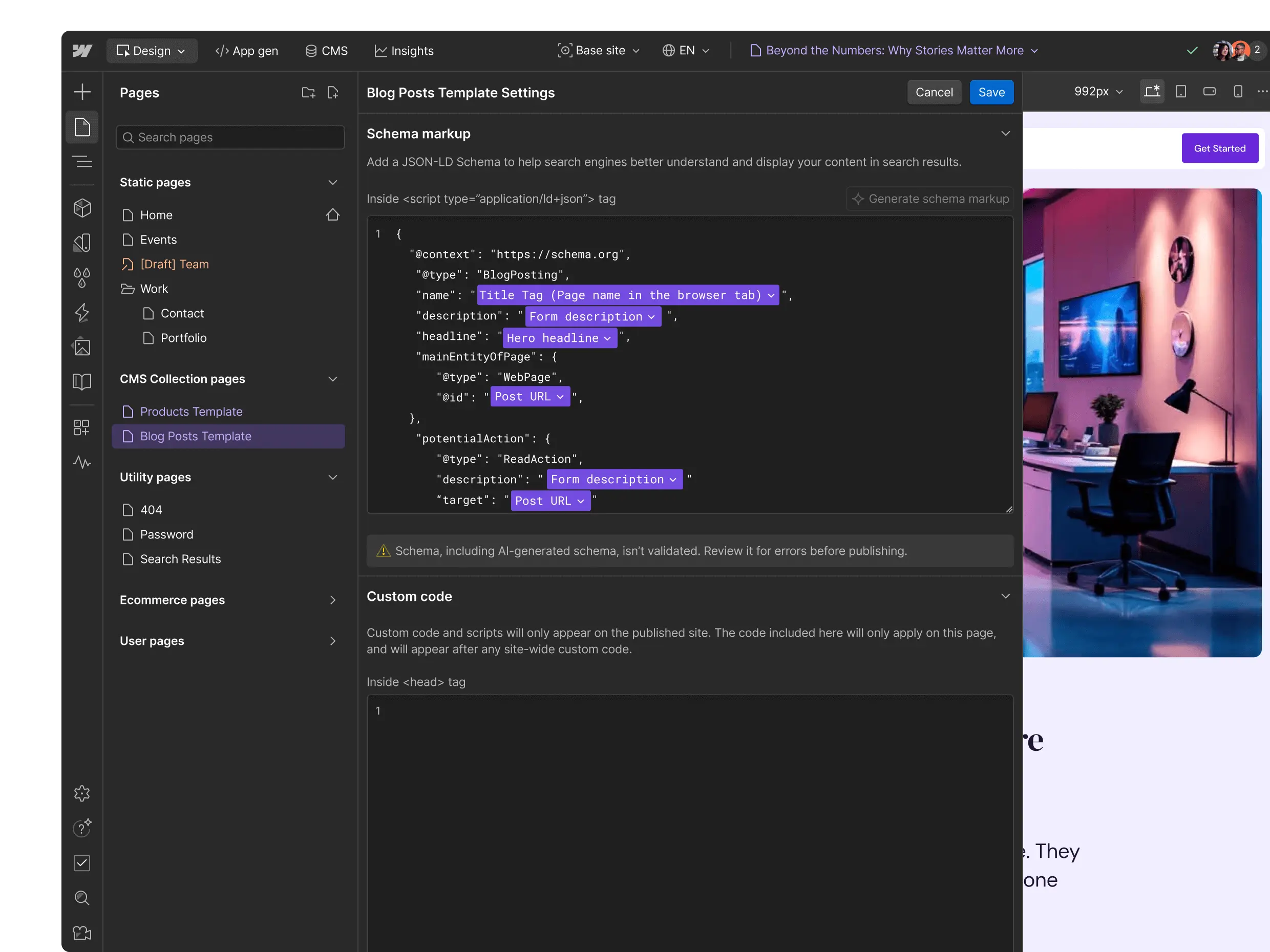Select the tablet breakpoint icon
Screen dimensions: 1270x952
click(1180, 92)
